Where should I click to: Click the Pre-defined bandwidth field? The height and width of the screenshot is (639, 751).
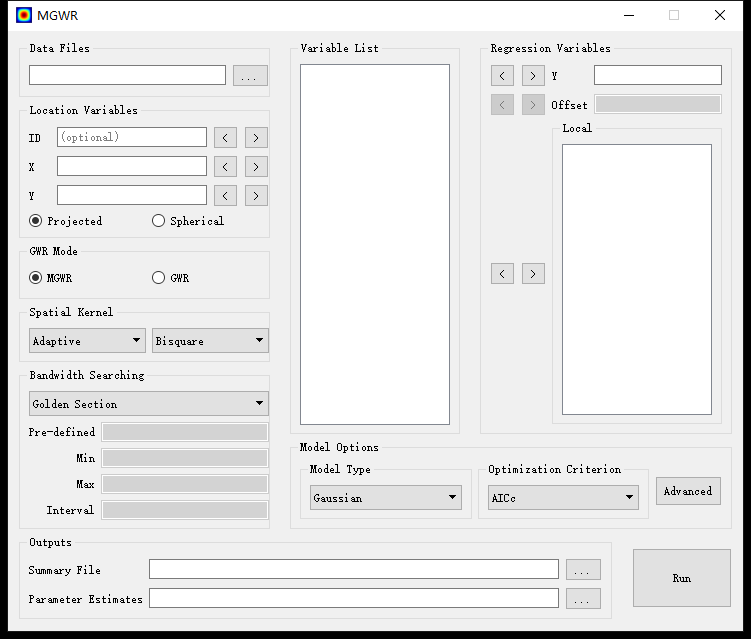185,432
